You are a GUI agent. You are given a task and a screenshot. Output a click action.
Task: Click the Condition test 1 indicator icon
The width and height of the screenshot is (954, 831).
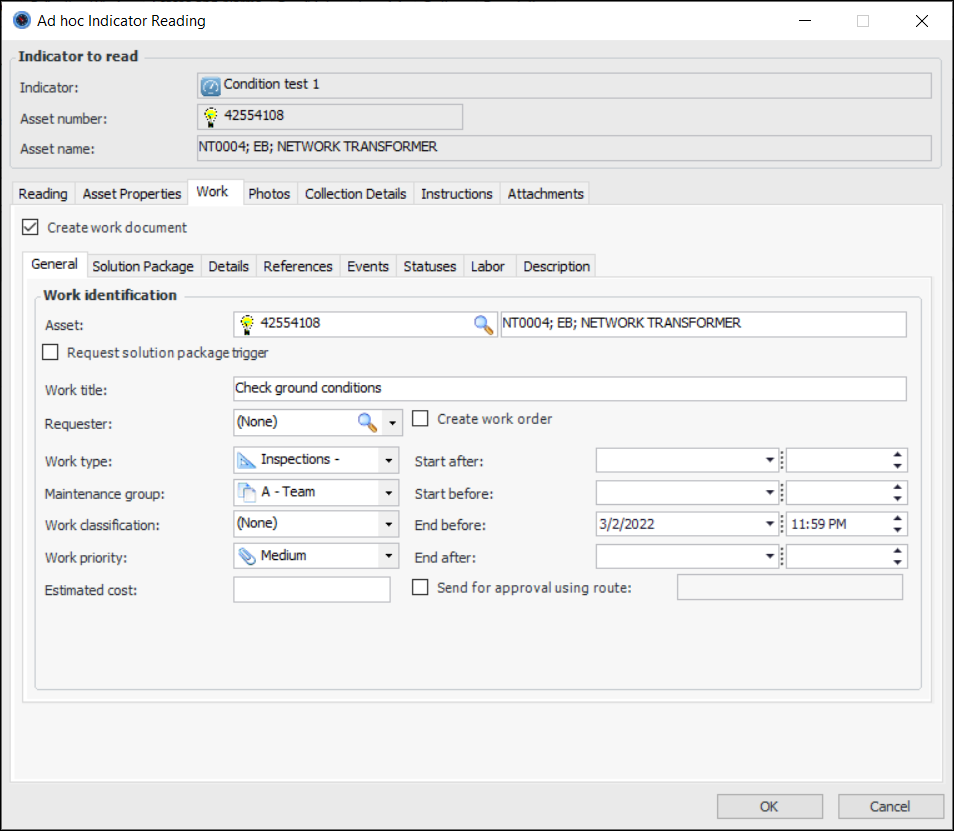pos(210,86)
